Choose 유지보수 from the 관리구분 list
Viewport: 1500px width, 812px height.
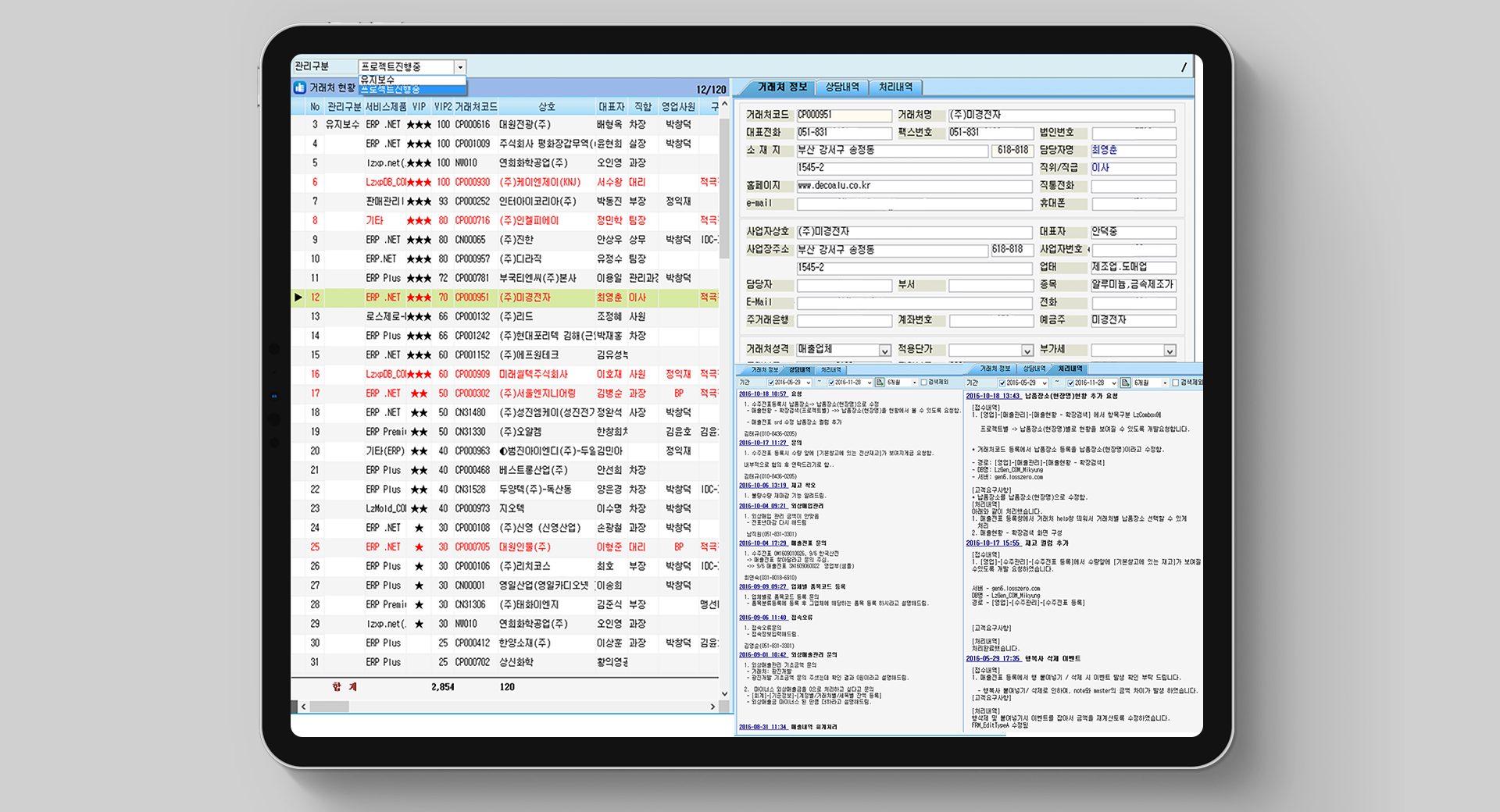point(412,80)
